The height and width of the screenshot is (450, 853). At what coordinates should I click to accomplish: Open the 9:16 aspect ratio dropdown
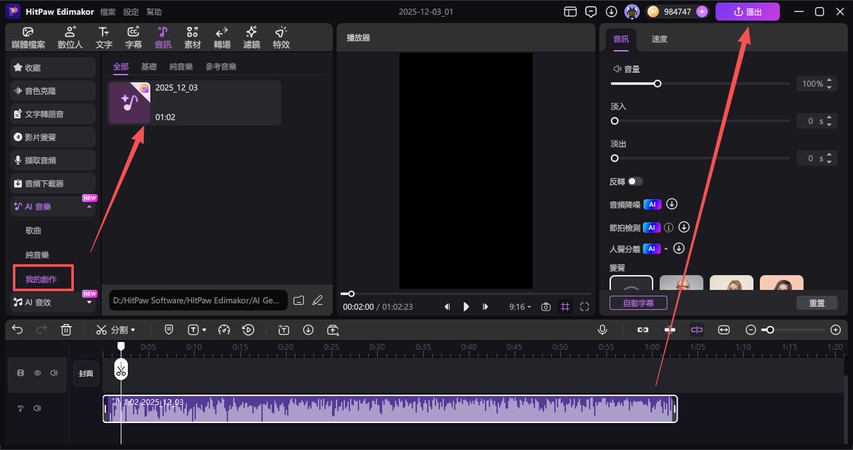[x=520, y=307]
